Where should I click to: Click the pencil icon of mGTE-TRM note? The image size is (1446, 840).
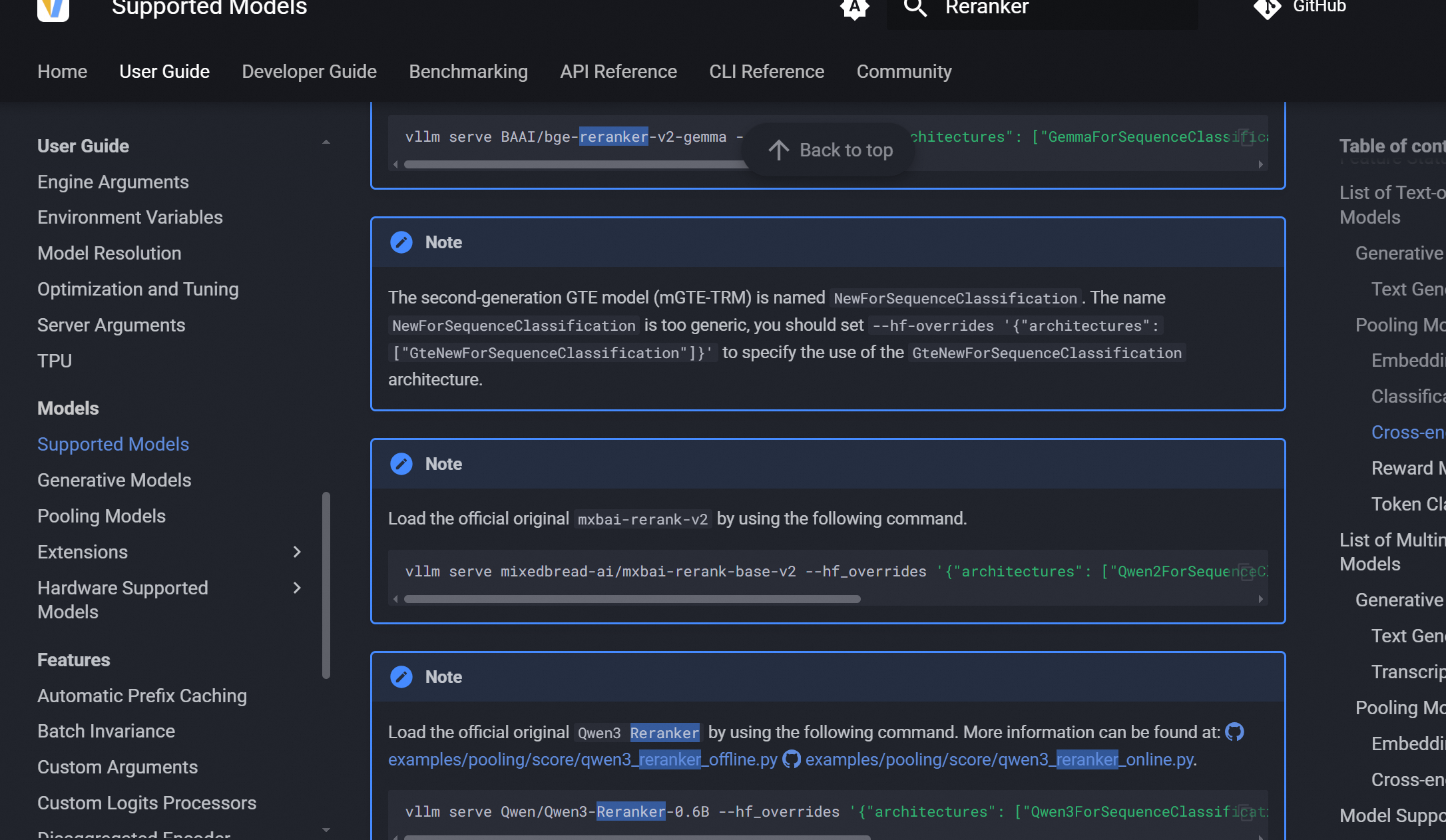click(401, 242)
